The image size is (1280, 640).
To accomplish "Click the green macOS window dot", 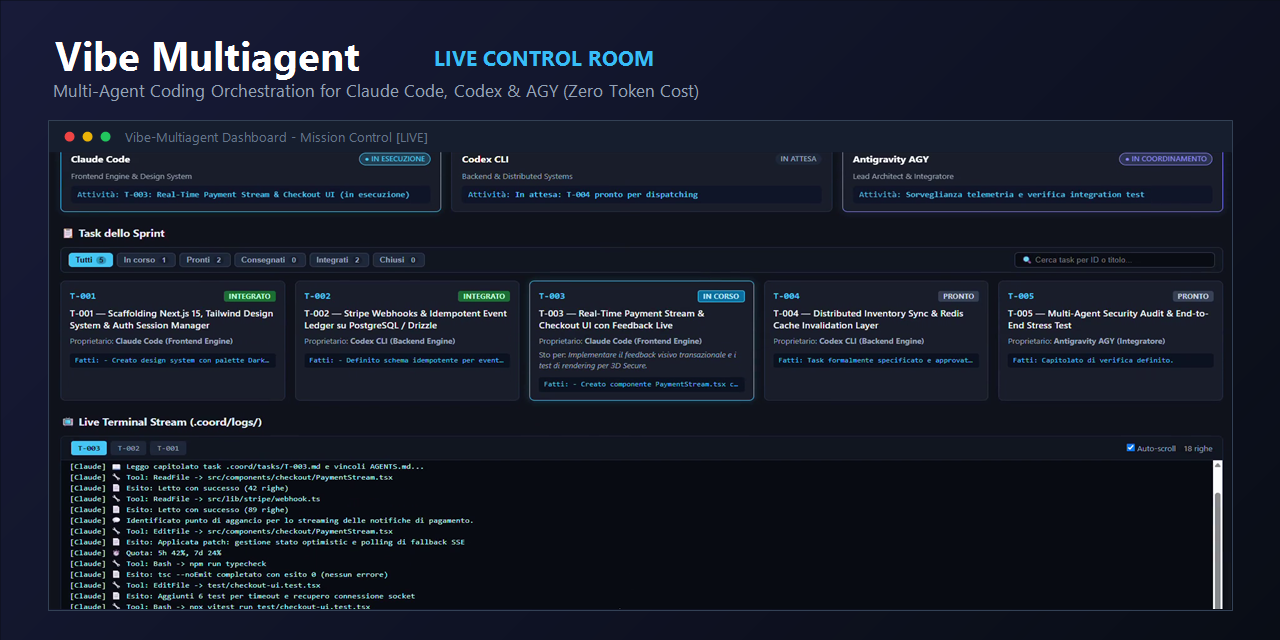I will (106, 137).
